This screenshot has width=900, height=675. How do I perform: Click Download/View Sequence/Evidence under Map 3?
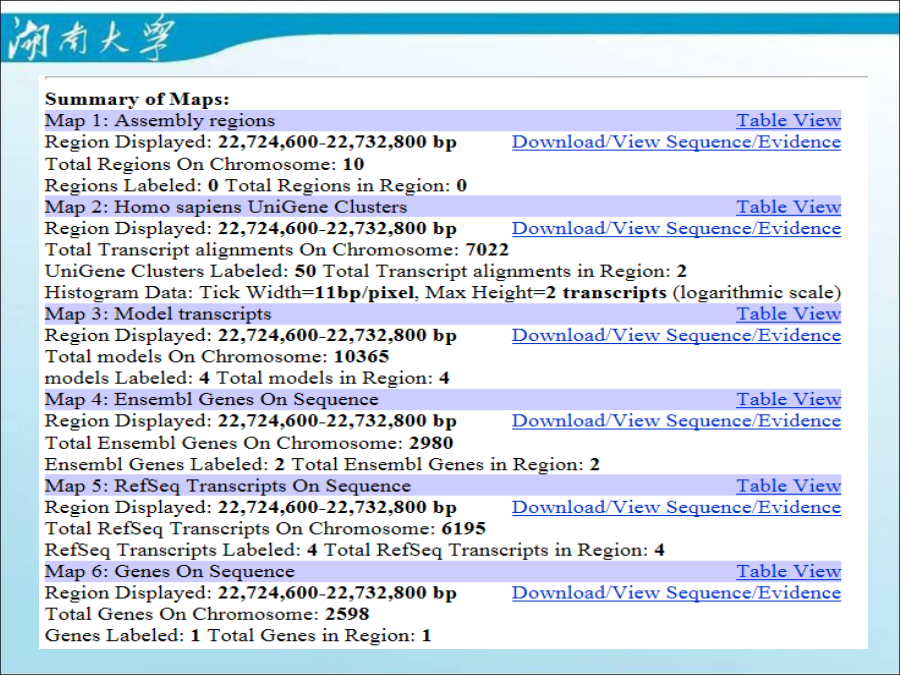tap(676, 335)
